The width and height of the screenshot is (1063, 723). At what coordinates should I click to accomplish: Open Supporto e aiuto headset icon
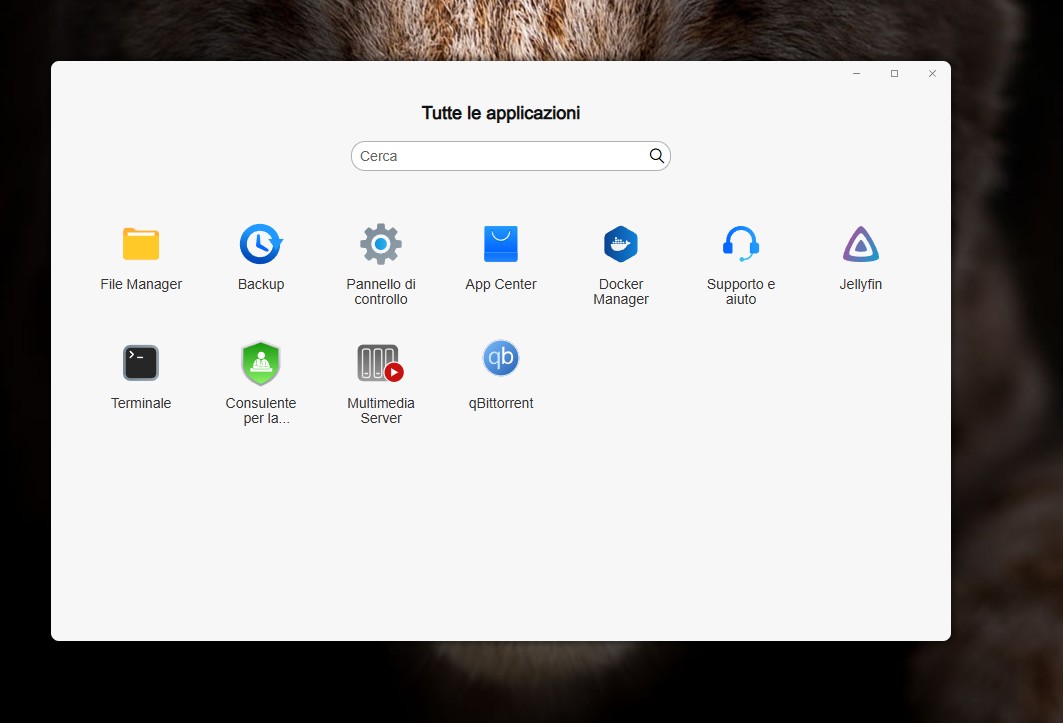[741, 244]
